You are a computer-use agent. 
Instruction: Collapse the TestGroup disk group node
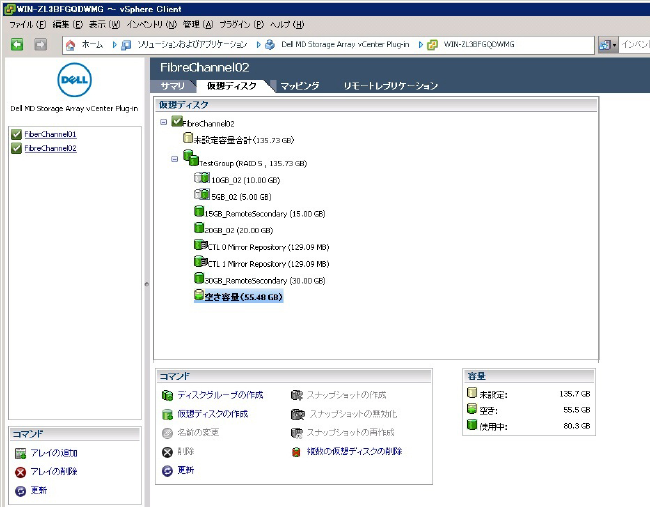(175, 159)
